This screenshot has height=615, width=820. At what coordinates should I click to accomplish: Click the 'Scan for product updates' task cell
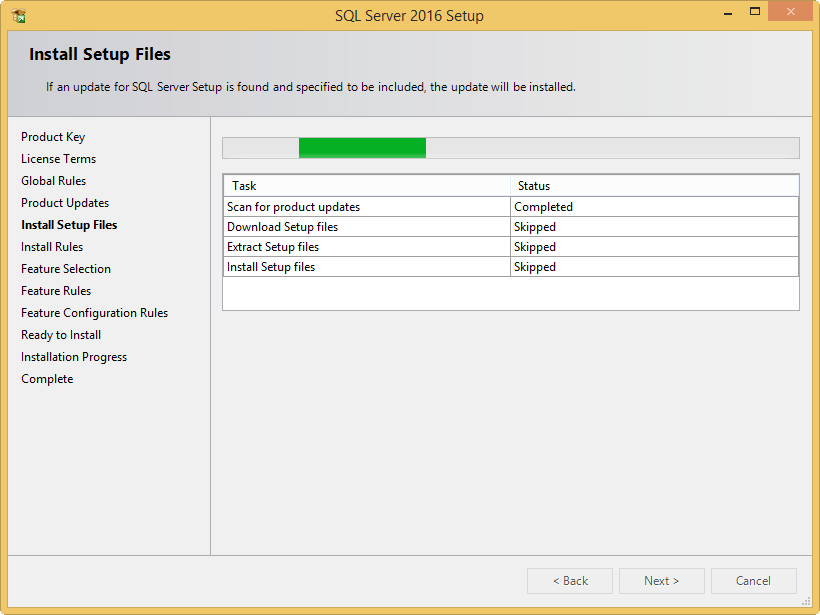point(367,207)
